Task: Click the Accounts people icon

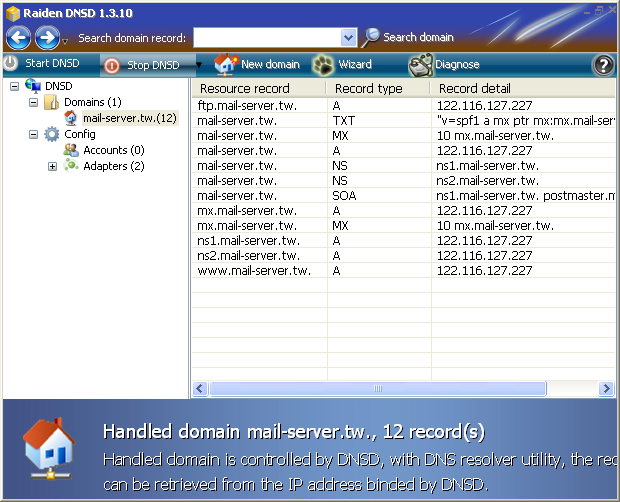Action: coord(71,150)
